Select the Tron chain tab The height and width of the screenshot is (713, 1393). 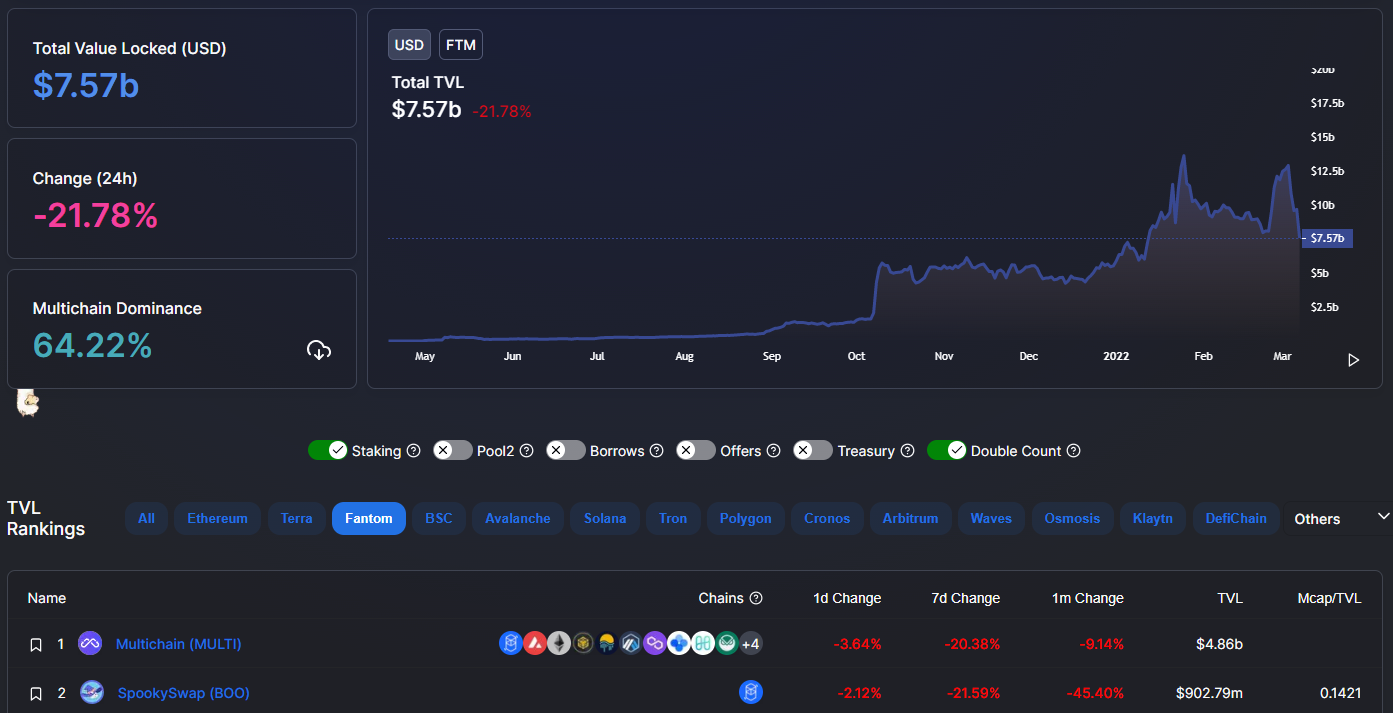673,518
